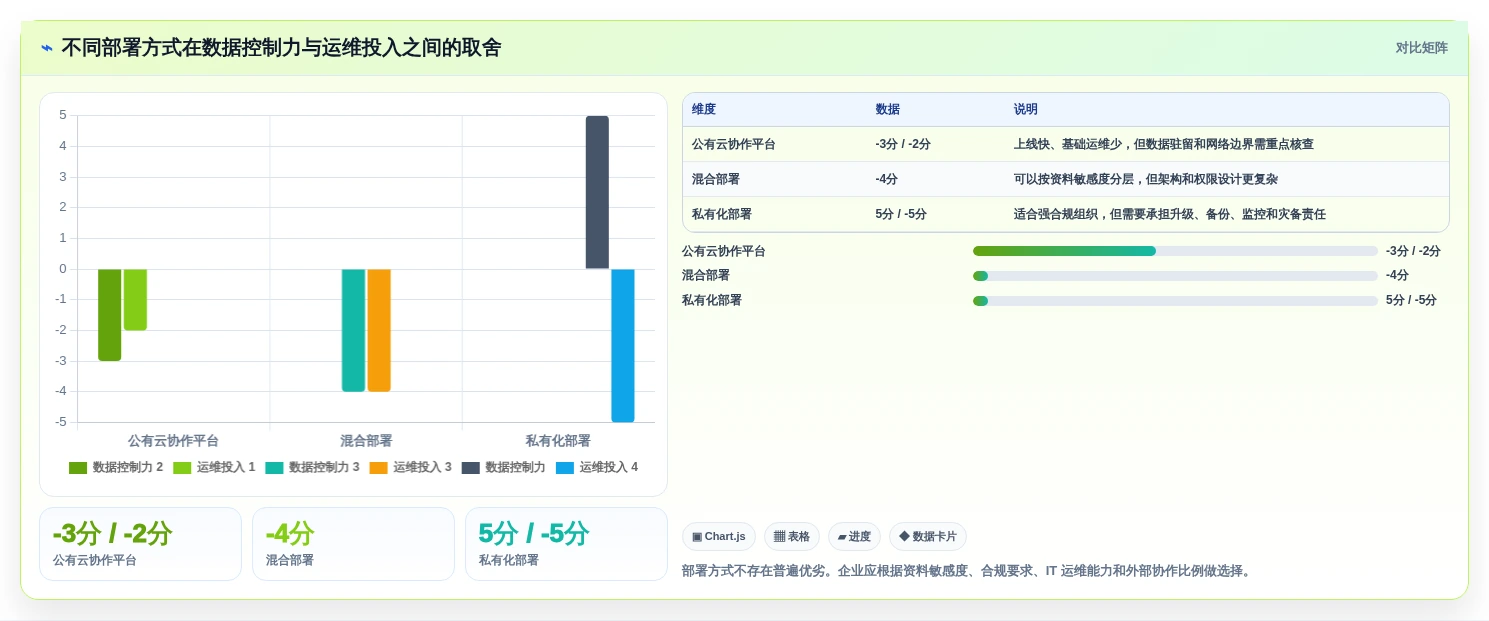This screenshot has width=1489, height=621.
Task: Click the panel title 不同部署方式在数据控制力
Action: [x=281, y=48]
